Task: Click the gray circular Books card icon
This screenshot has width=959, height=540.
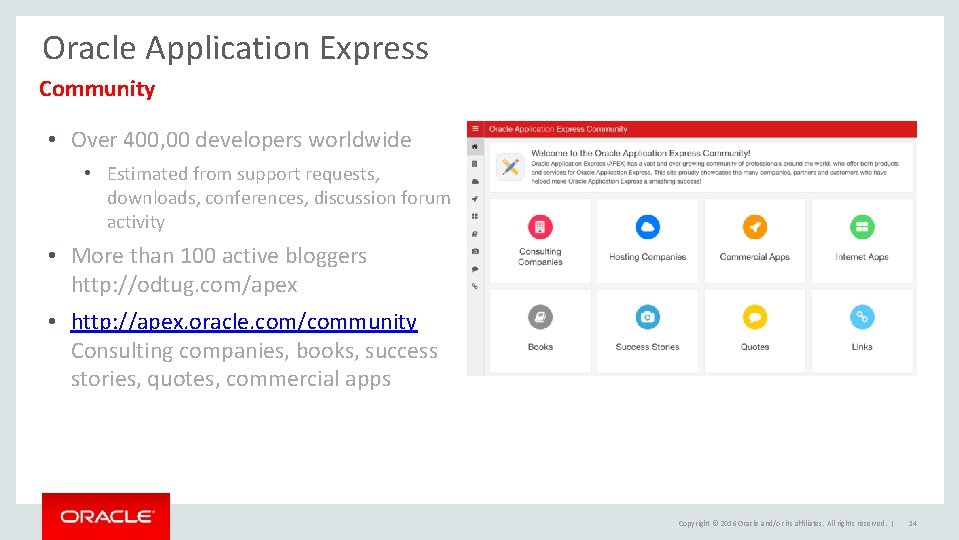Action: coord(540,317)
